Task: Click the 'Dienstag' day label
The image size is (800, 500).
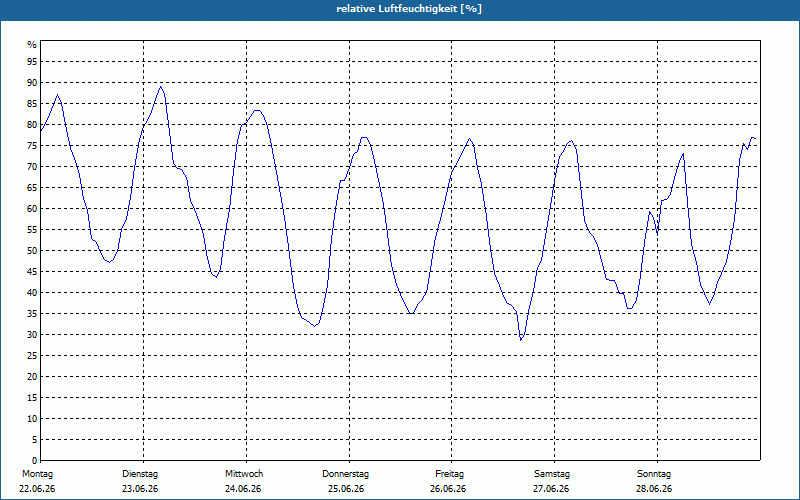Action: coord(140,474)
